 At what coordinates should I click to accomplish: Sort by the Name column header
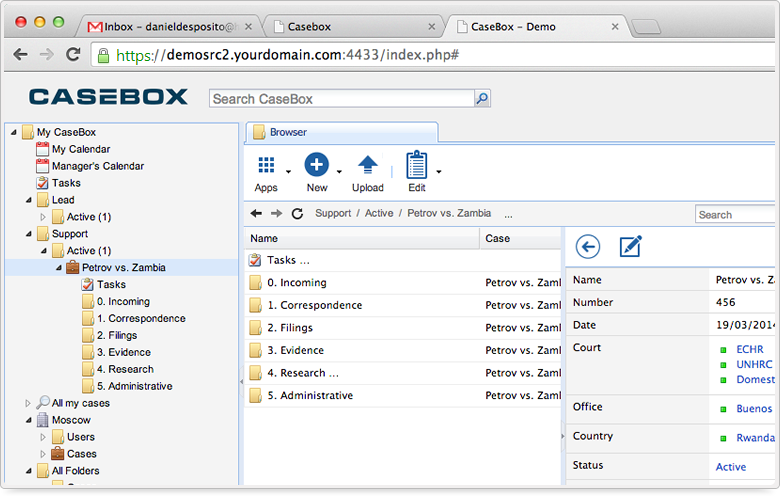point(362,238)
